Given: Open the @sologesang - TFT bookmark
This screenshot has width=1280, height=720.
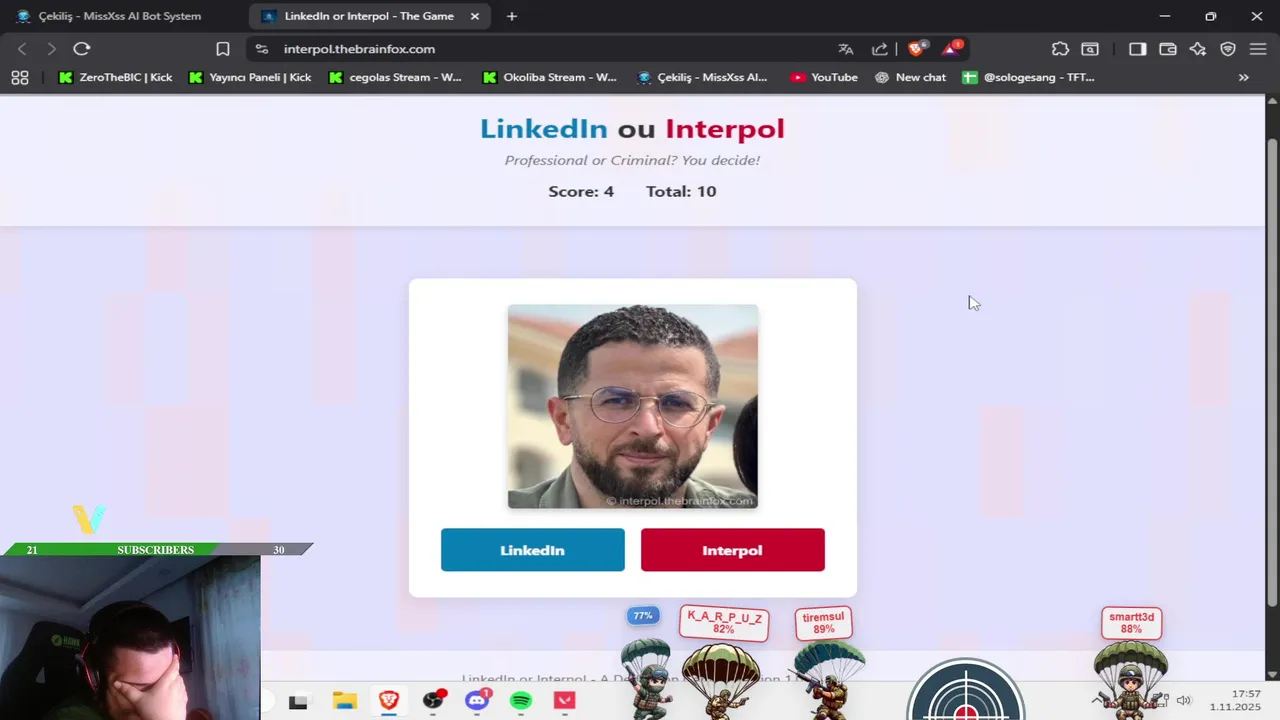Looking at the screenshot, I should [x=1028, y=77].
